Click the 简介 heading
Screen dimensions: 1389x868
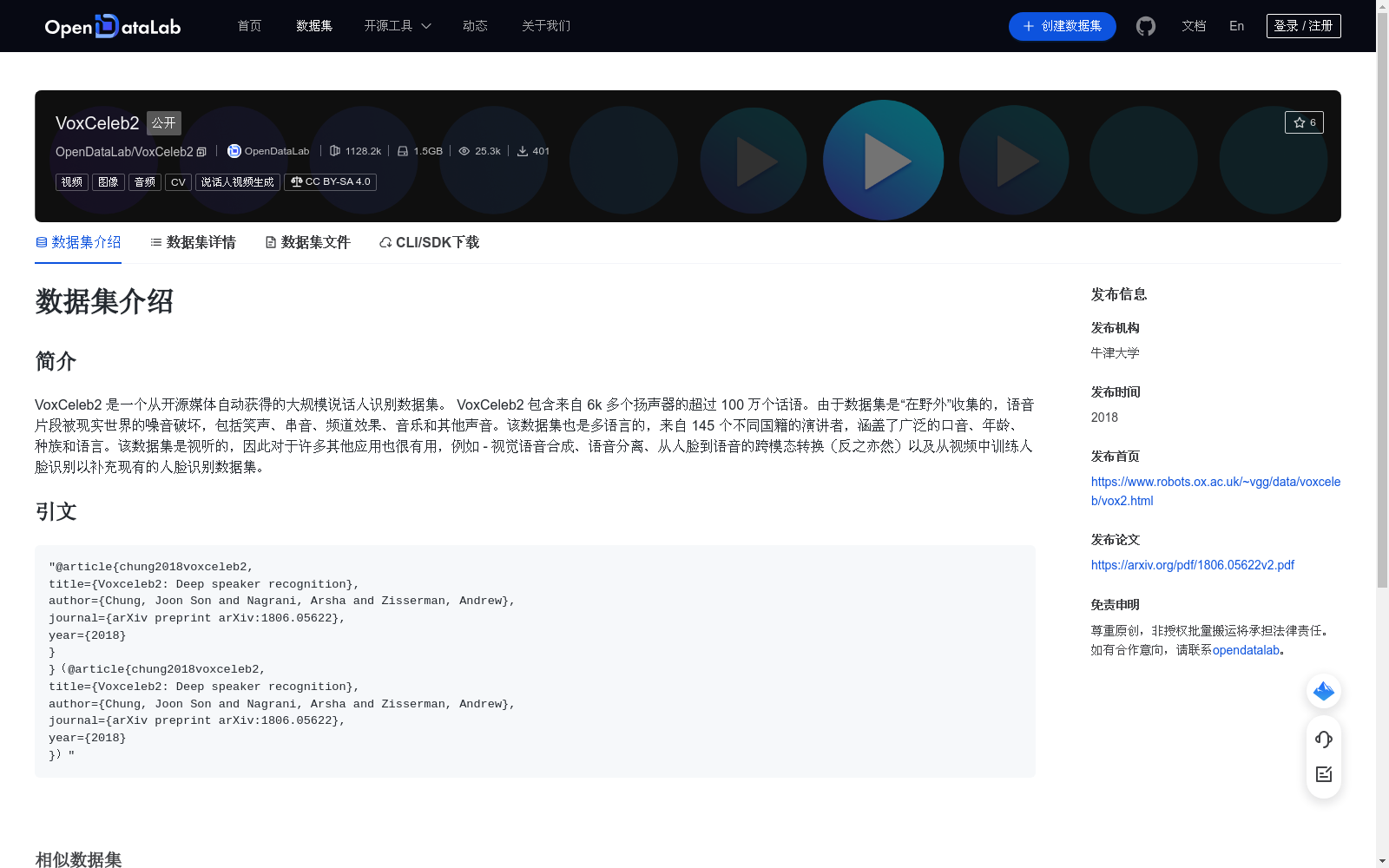tap(56, 361)
